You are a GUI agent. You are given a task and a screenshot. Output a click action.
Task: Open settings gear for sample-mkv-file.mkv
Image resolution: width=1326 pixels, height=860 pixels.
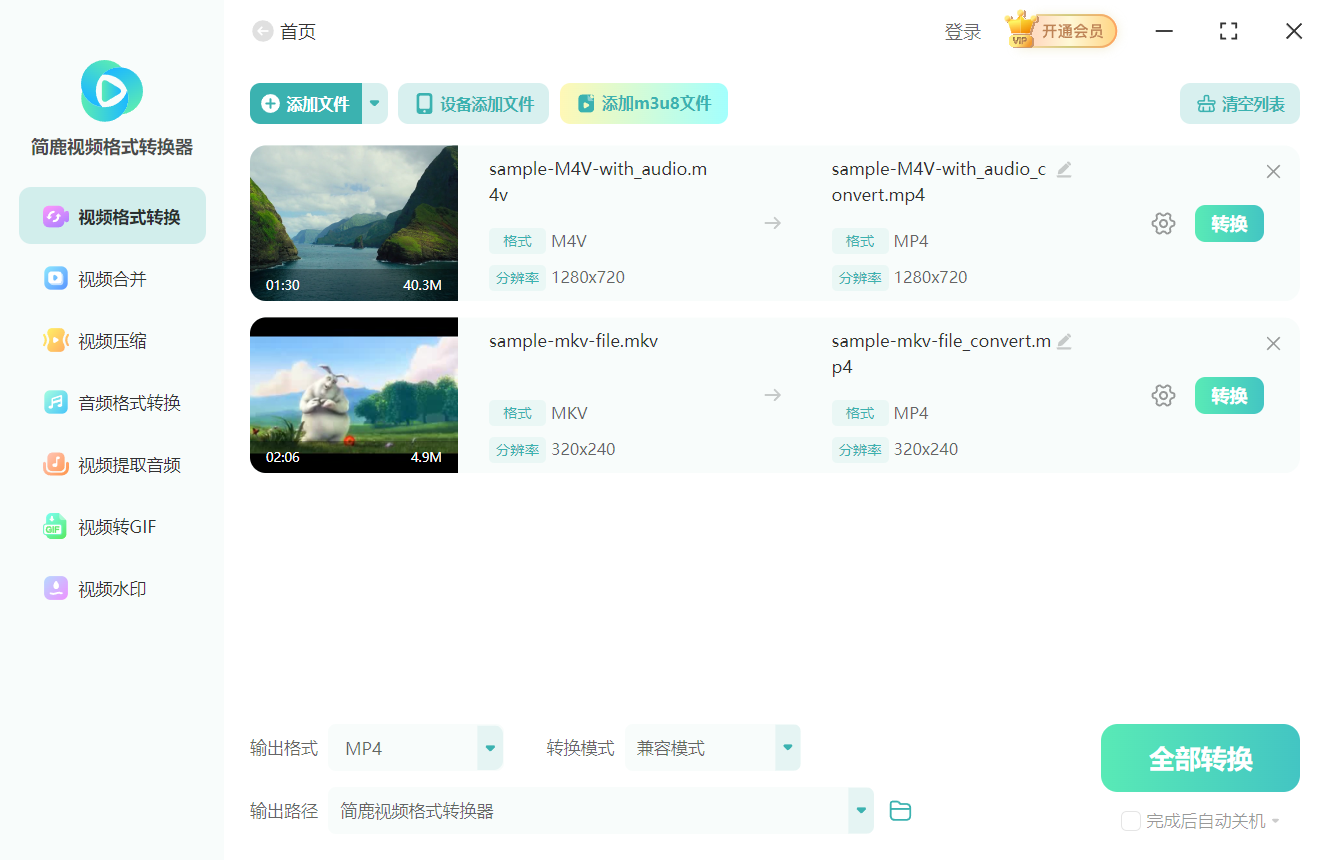coord(1163,396)
